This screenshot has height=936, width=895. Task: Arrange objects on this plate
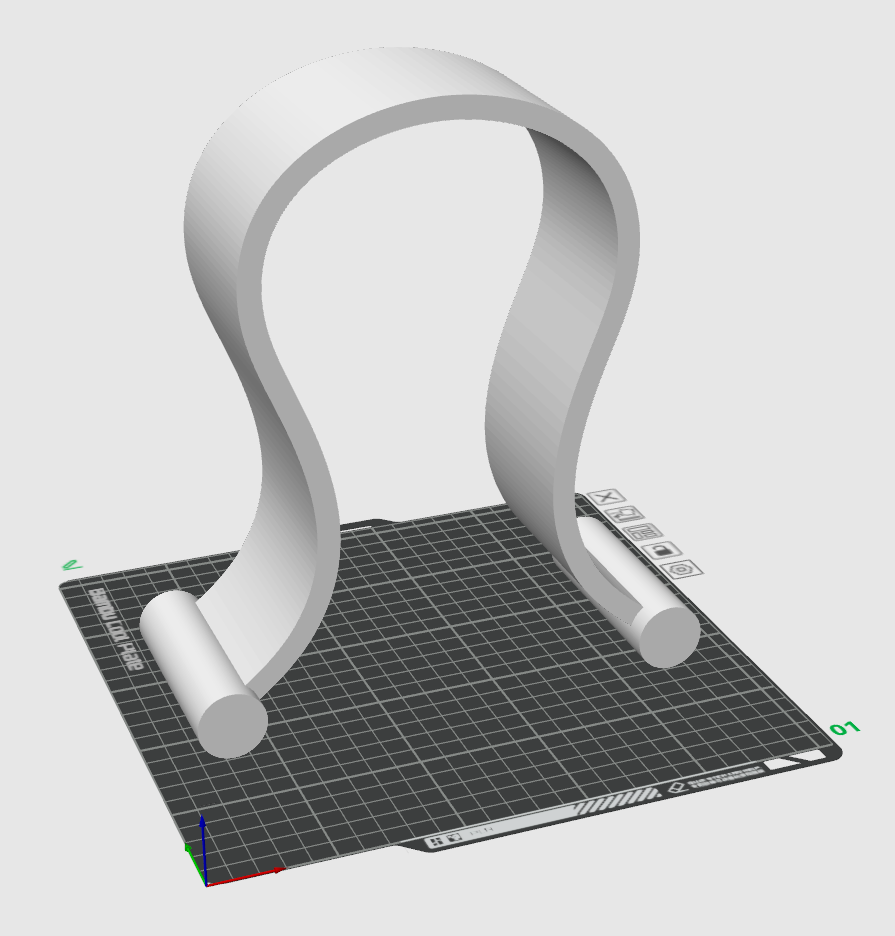click(x=643, y=531)
